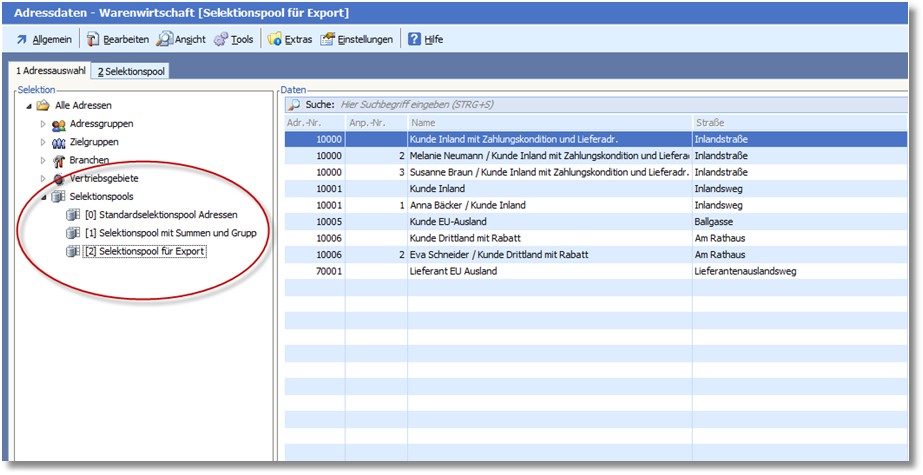Select the 1 Adressauswahl tab
Screen dimensions: 923x475
(x=50, y=71)
